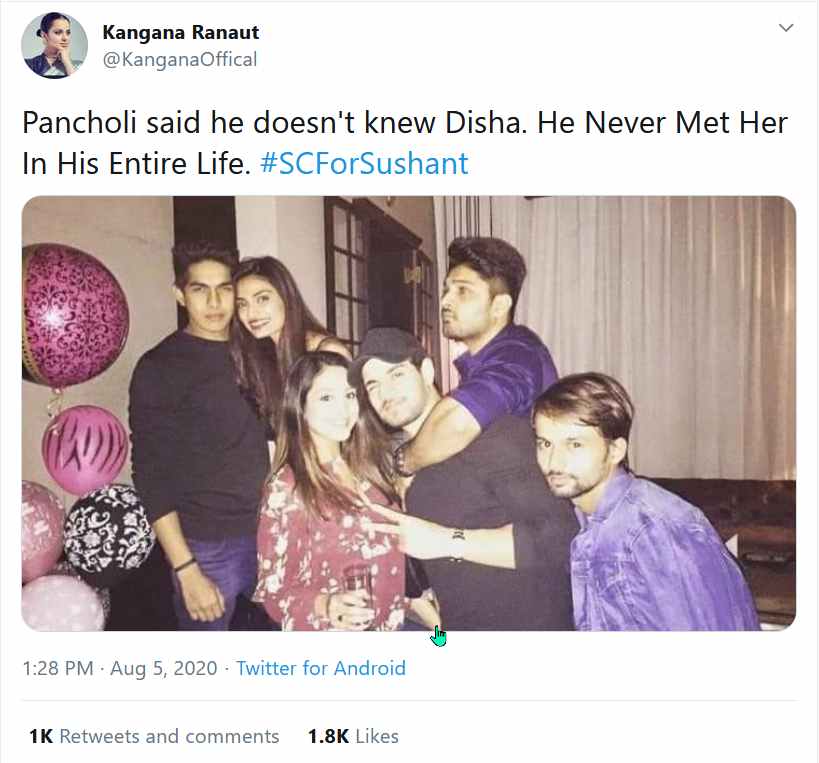Click the Twitter for Android source link
This screenshot has height=763, width=819.
(x=321, y=668)
